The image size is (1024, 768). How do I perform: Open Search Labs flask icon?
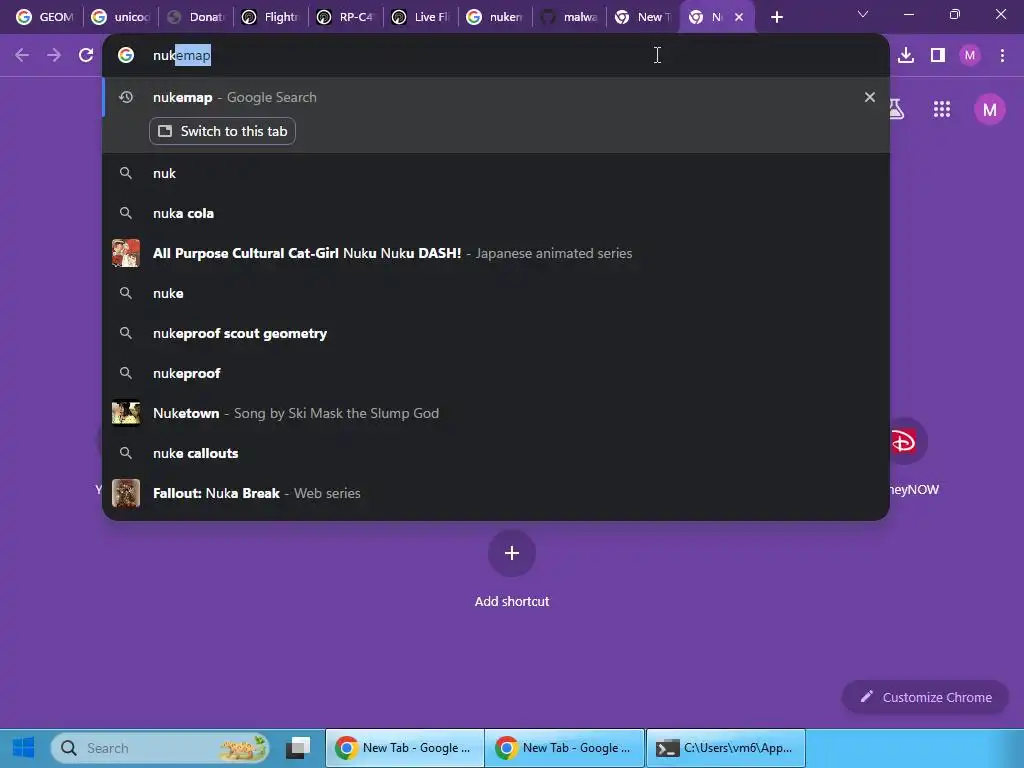[897, 109]
